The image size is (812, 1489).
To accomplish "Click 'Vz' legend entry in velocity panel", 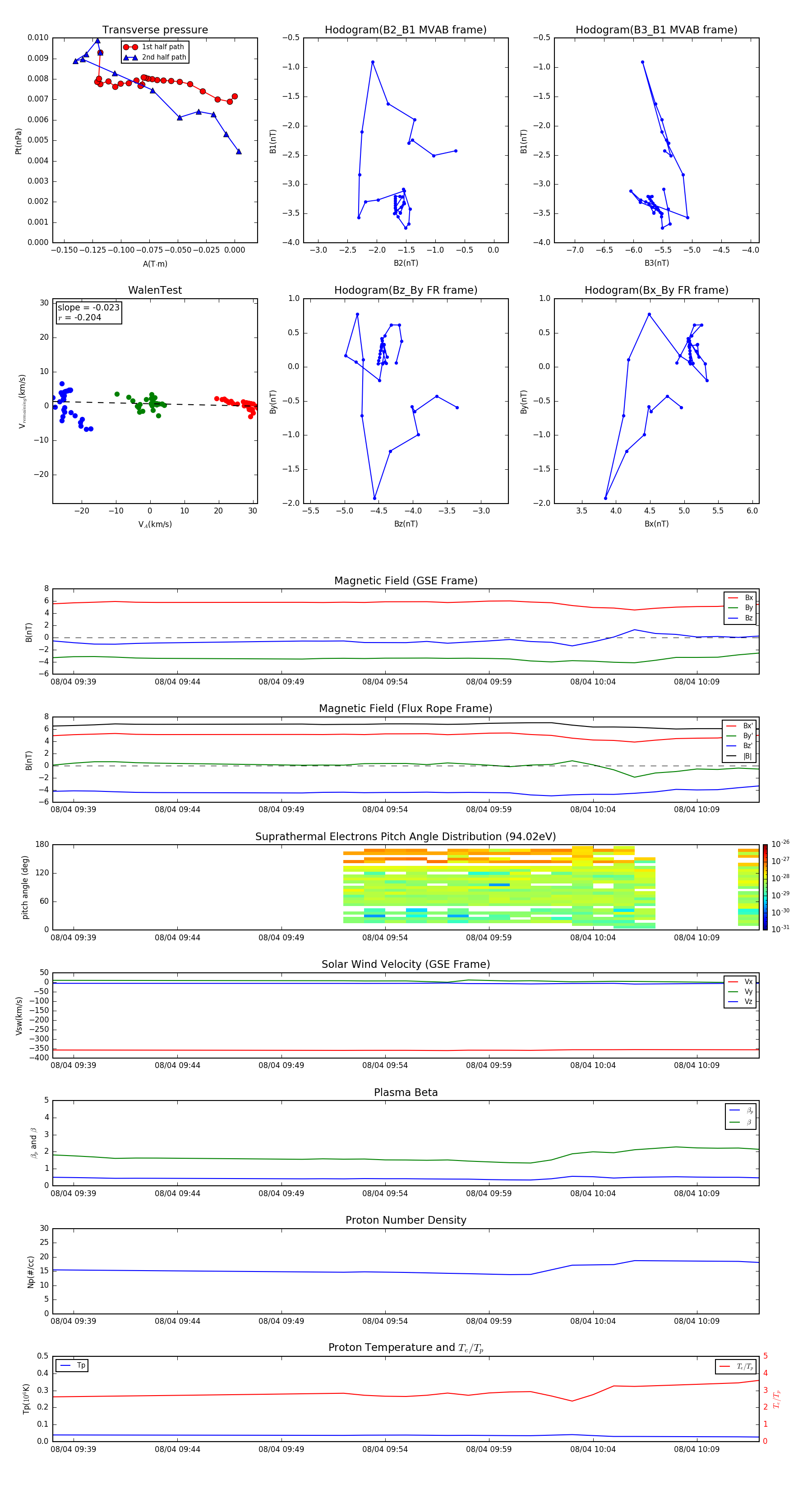I will [741, 1002].
